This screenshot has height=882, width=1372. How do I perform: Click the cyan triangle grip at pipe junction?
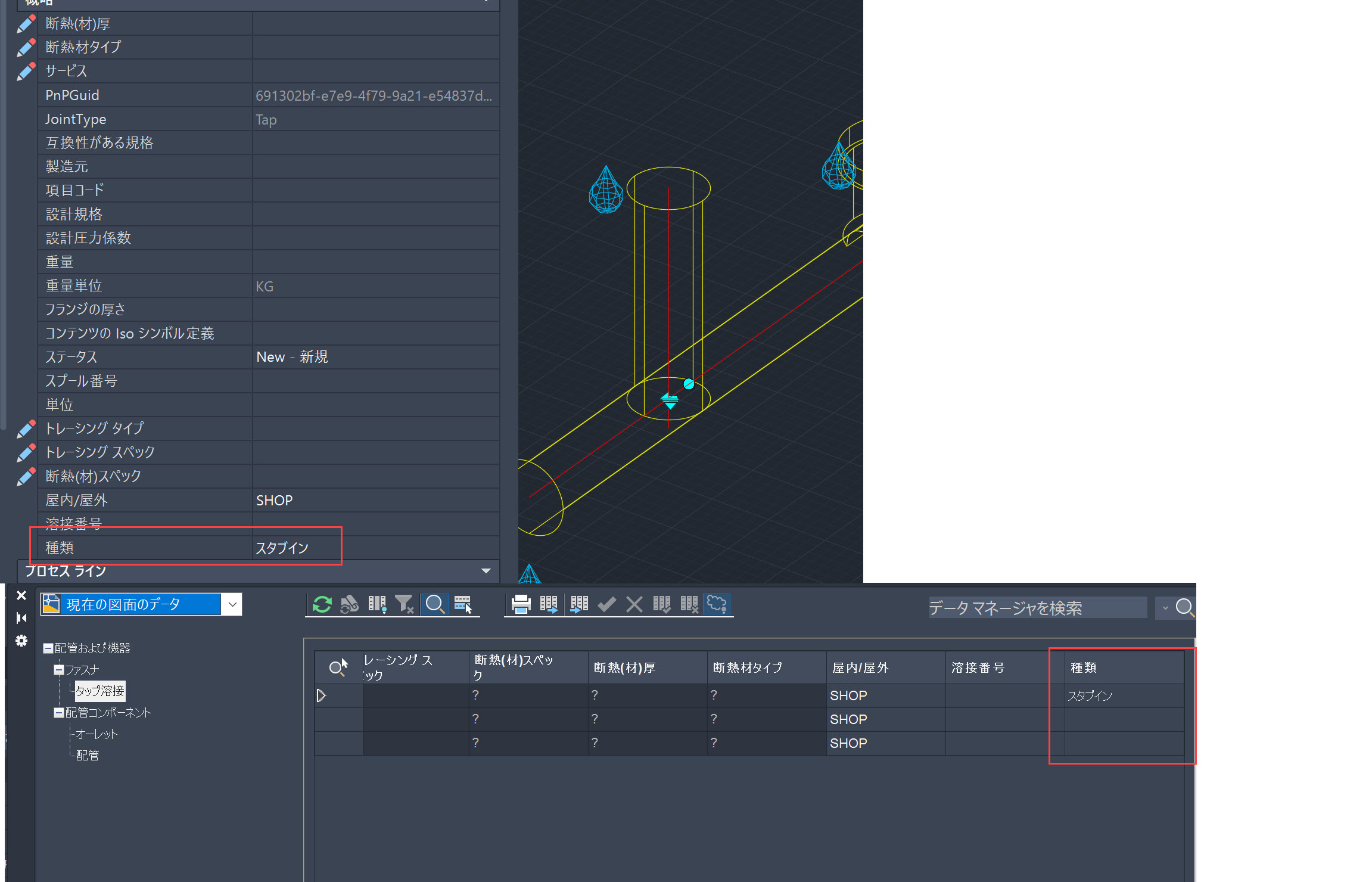pyautogui.click(x=670, y=401)
